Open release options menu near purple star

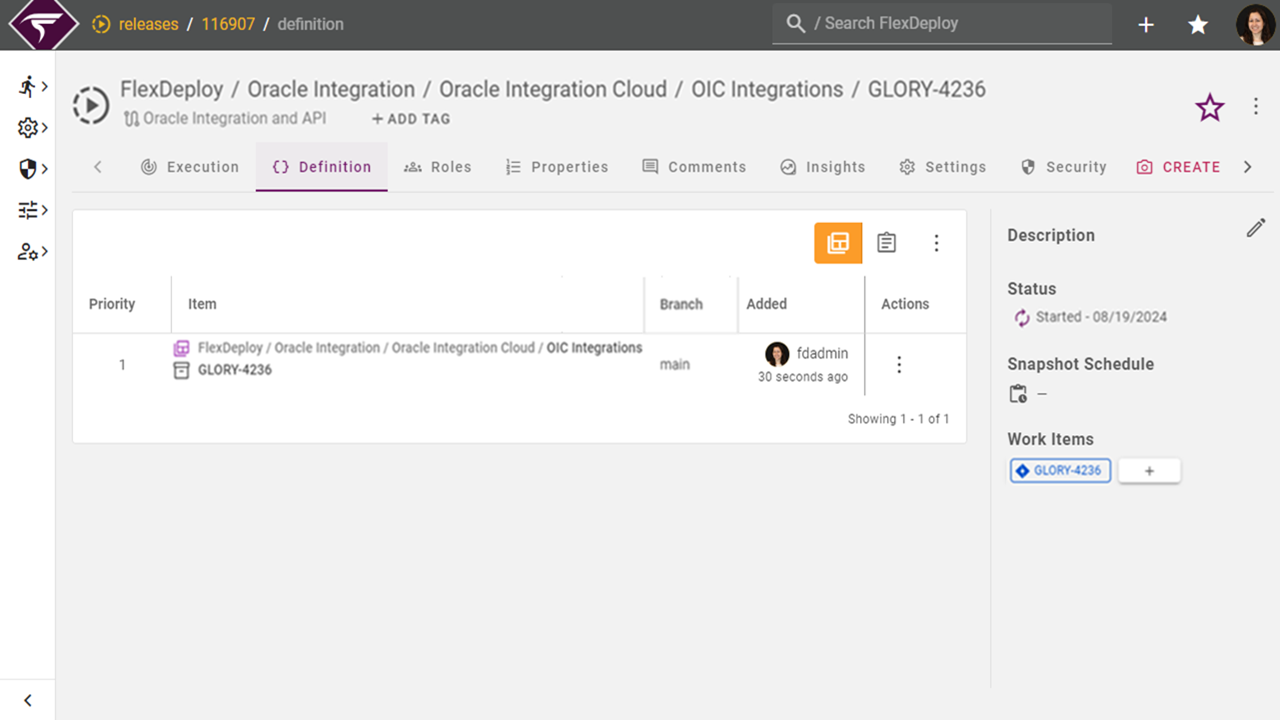(1256, 107)
